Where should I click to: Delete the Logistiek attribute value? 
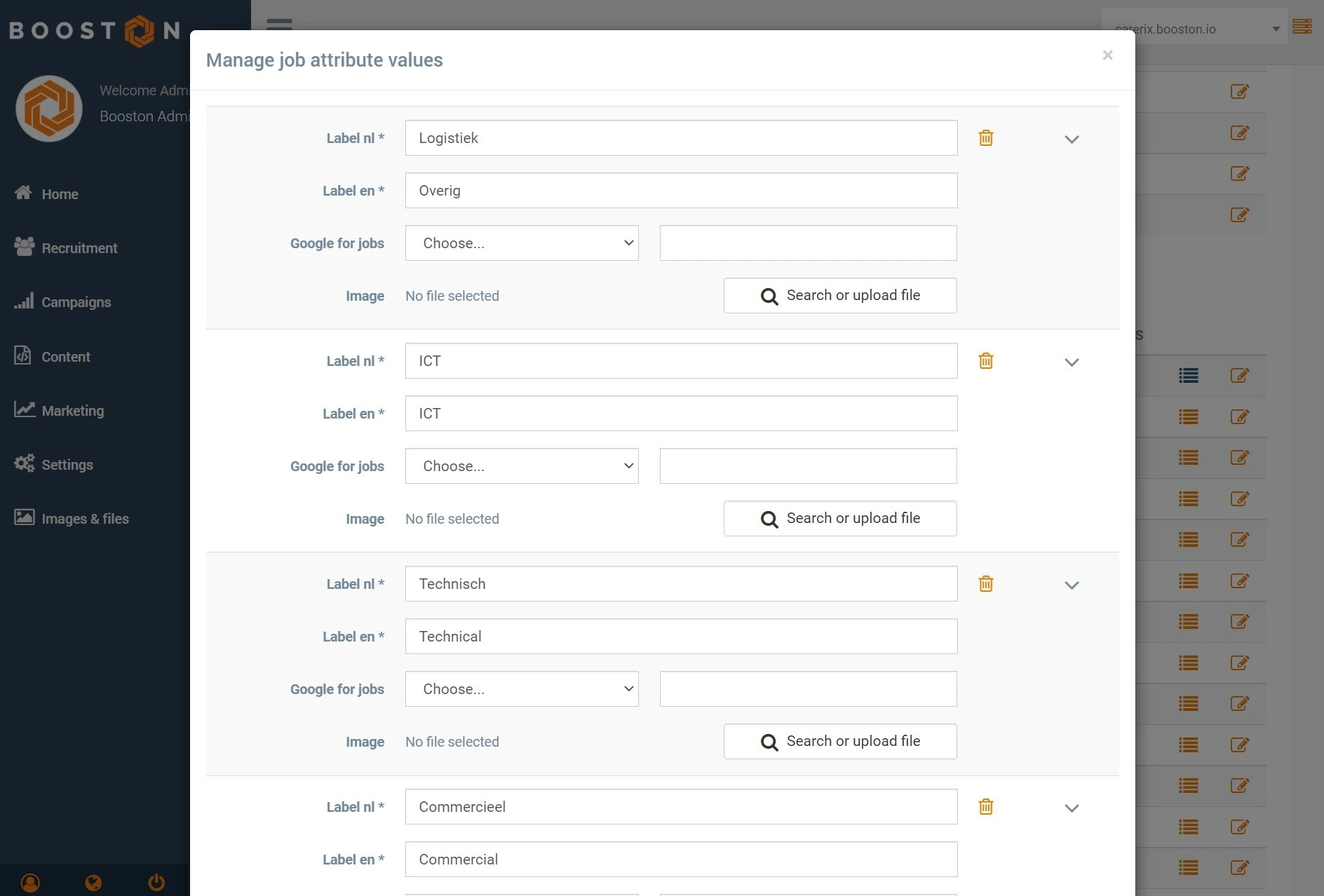985,138
